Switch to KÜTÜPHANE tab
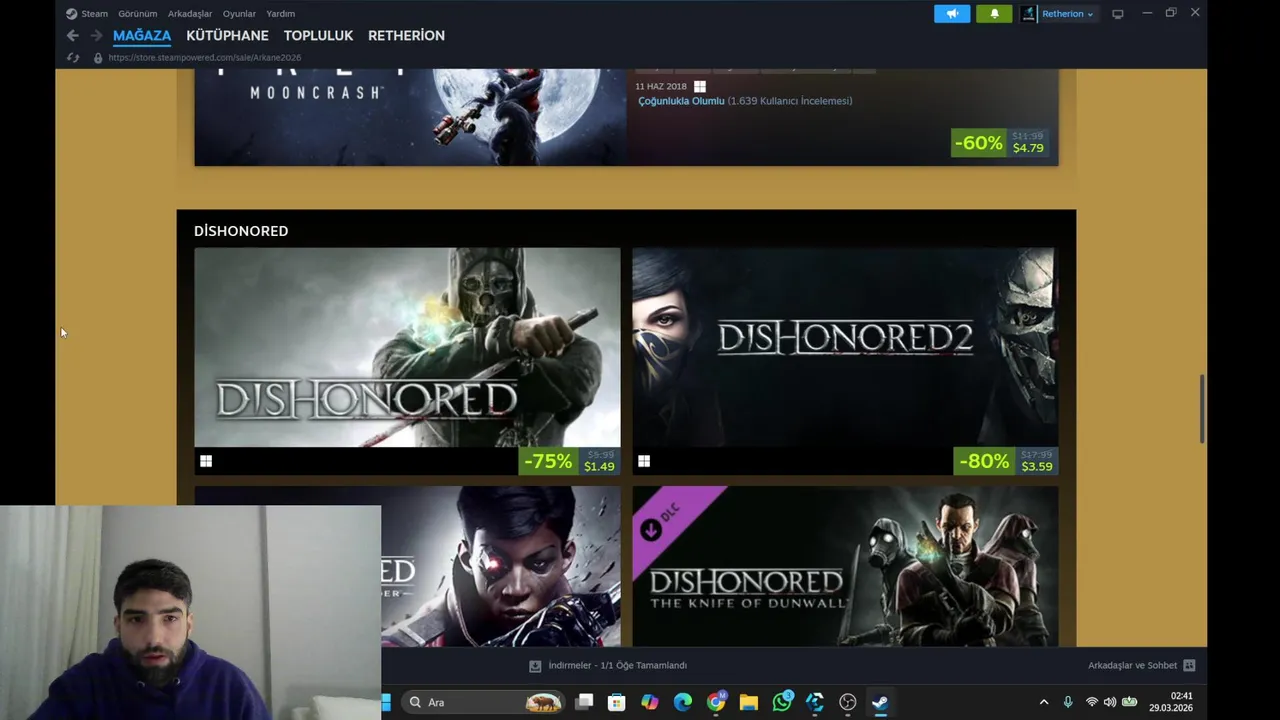 [227, 35]
